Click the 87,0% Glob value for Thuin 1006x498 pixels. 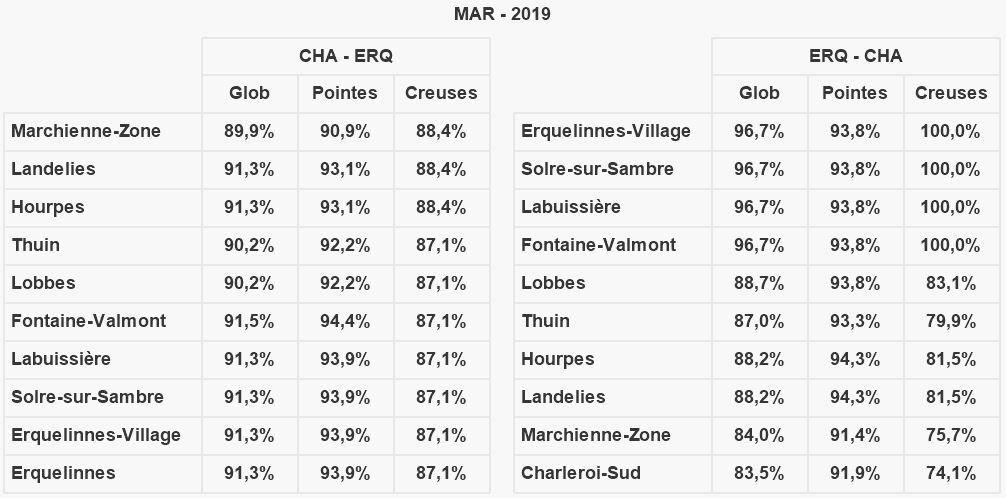point(759,321)
